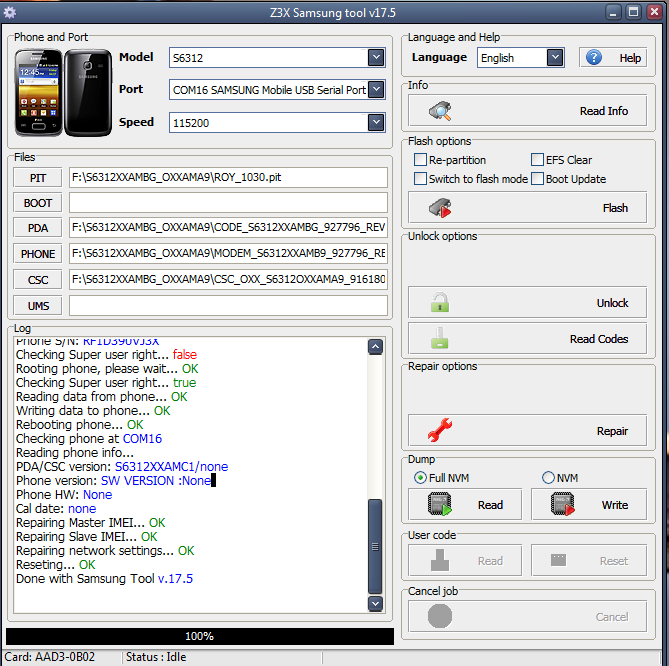Image resolution: width=669 pixels, height=666 pixels.
Task: Enable the Re-partition checkbox
Action: 420,160
